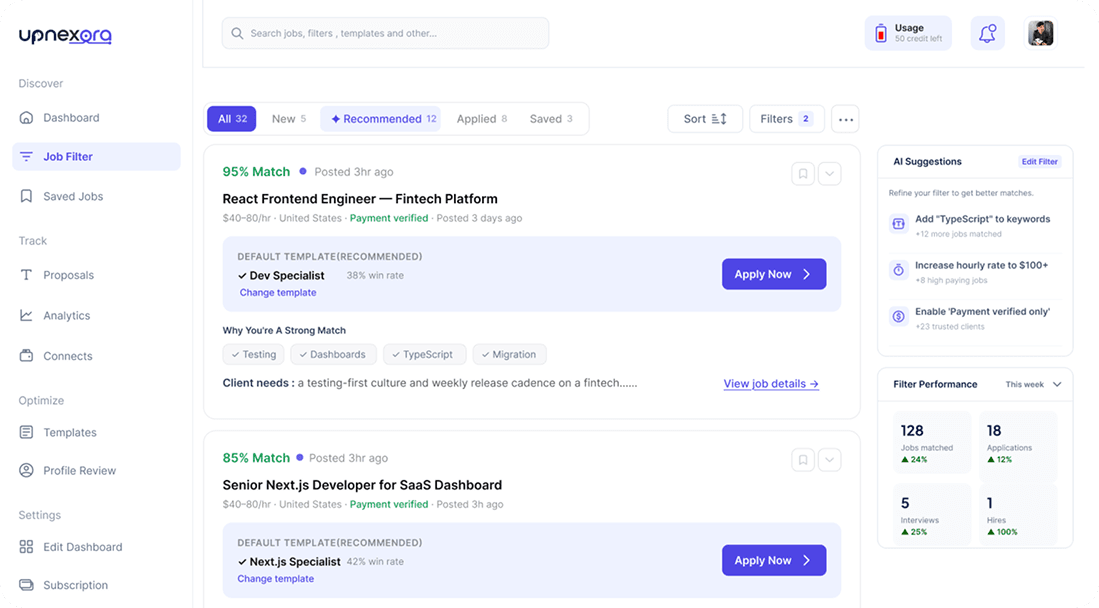
Task: Click the Migration match tag
Action: pos(509,354)
